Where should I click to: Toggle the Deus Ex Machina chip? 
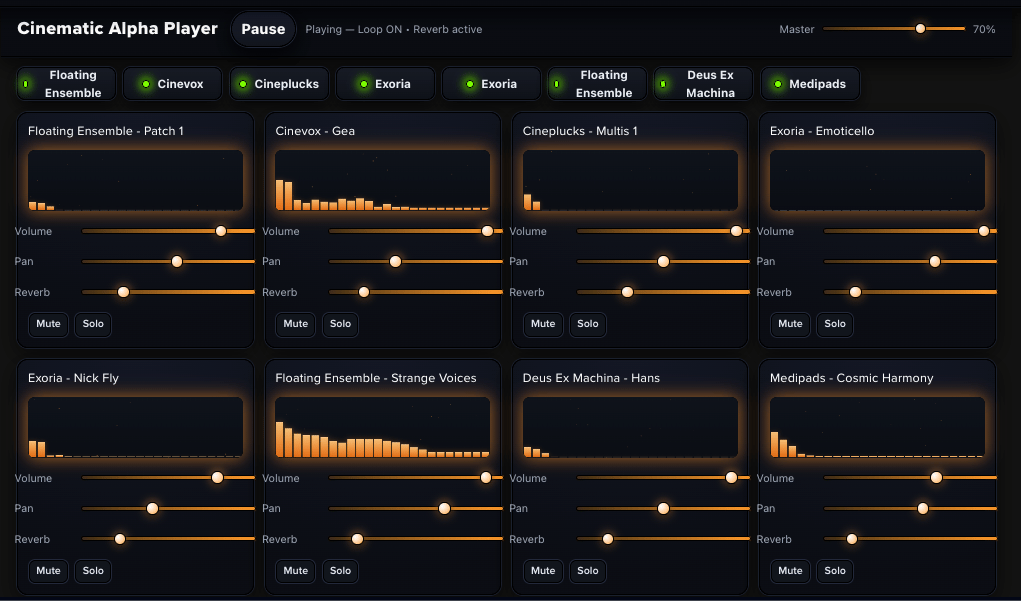pyautogui.click(x=703, y=84)
